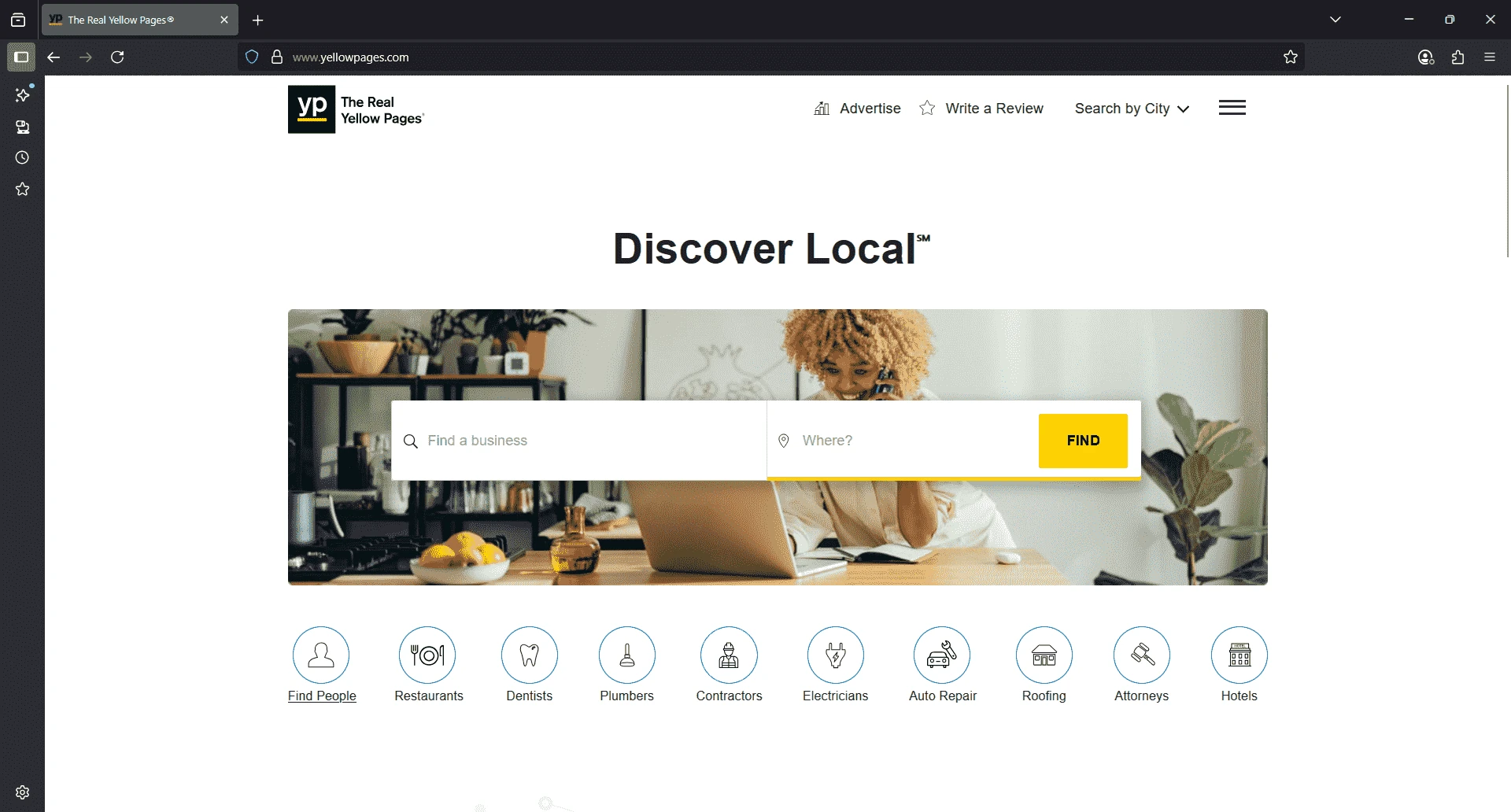The image size is (1511, 812).
Task: Open the Find People link
Action: [322, 696]
